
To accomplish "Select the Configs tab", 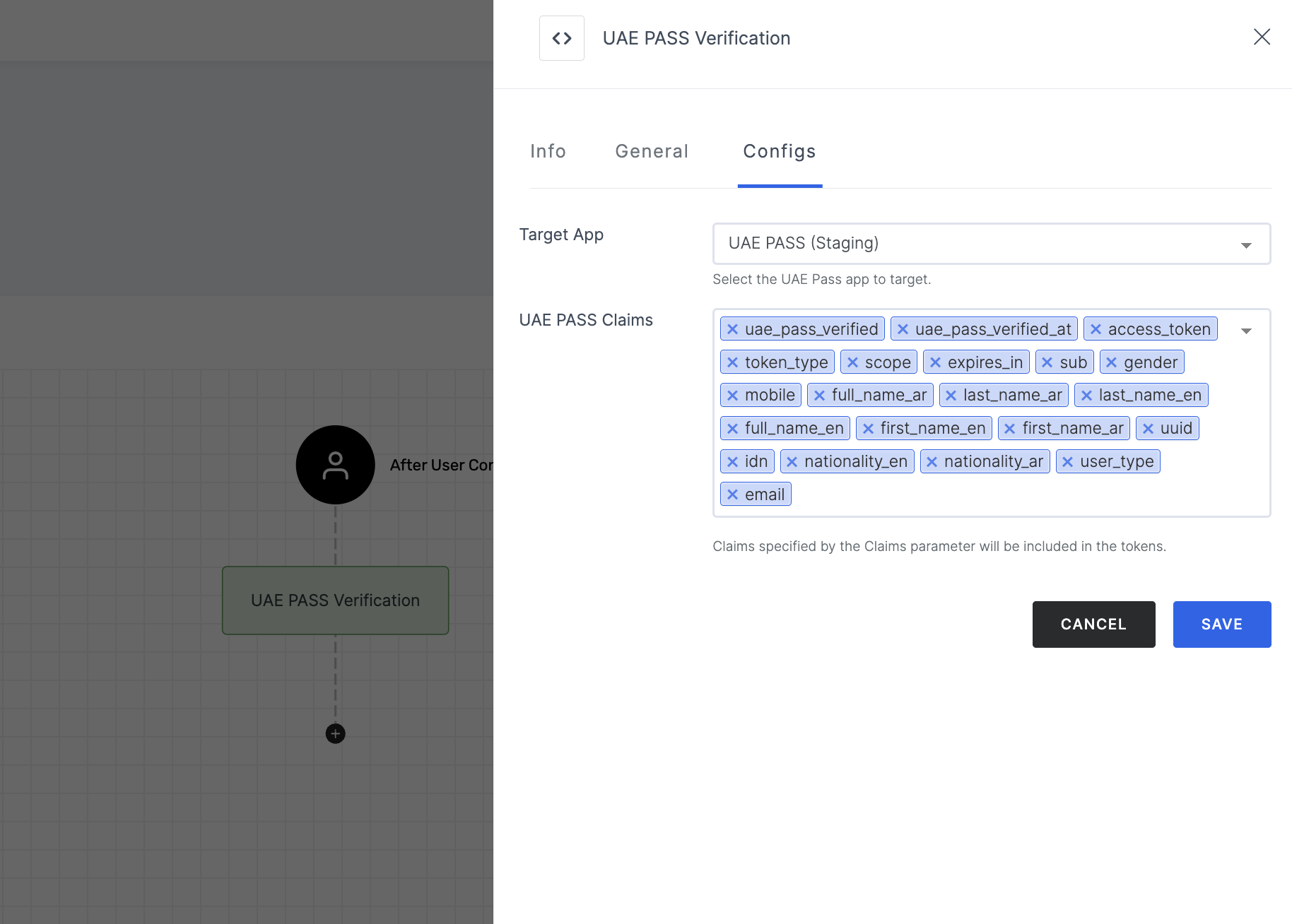I will click(x=780, y=151).
